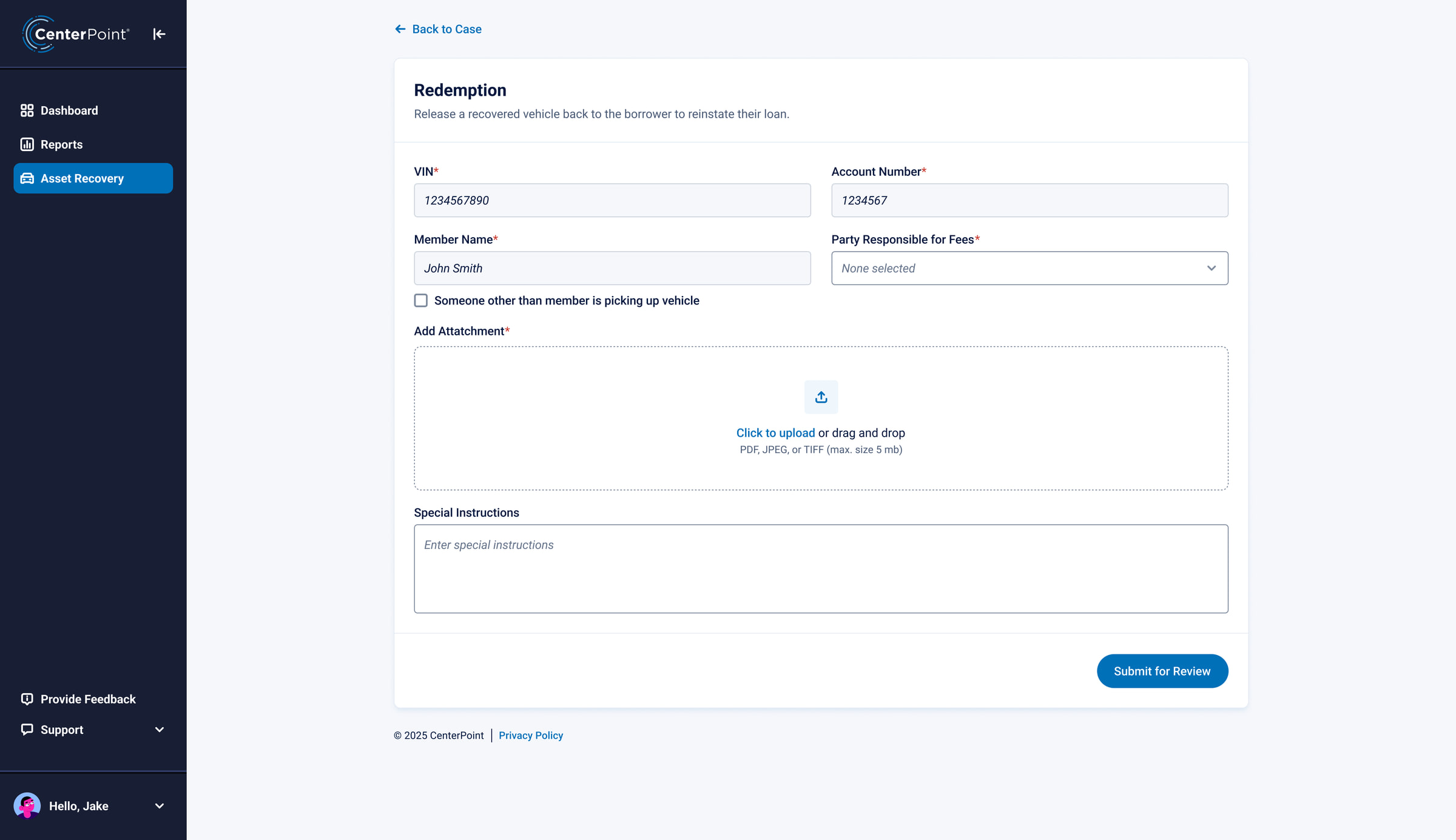Open the Privacy Policy link
The width and height of the screenshot is (1456, 840).
531,735
